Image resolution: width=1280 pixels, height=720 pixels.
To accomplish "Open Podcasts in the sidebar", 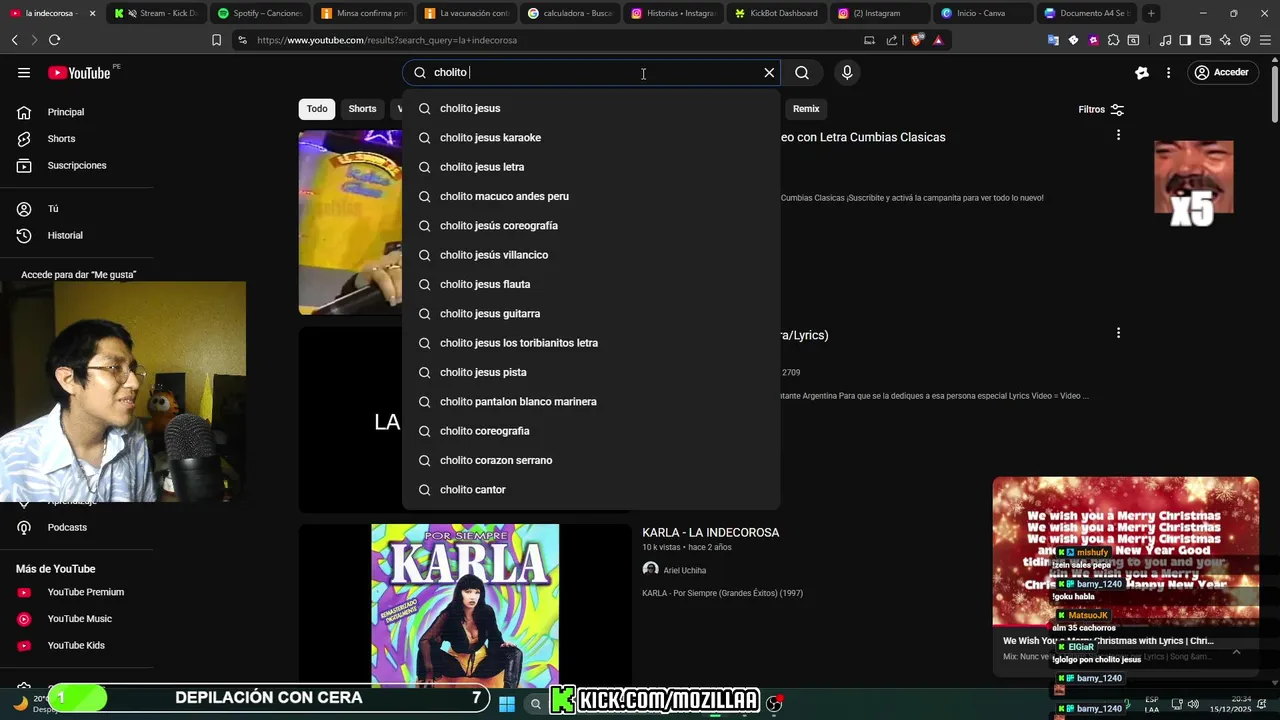I will (x=67, y=527).
